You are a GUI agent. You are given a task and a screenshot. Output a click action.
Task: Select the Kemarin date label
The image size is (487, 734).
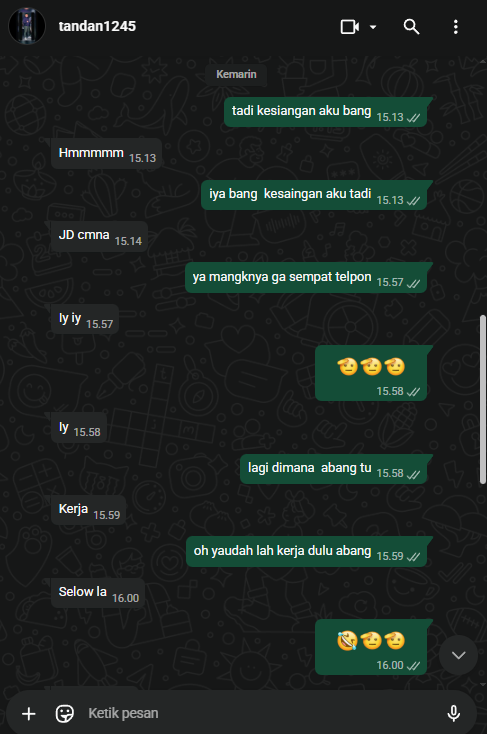(236, 74)
